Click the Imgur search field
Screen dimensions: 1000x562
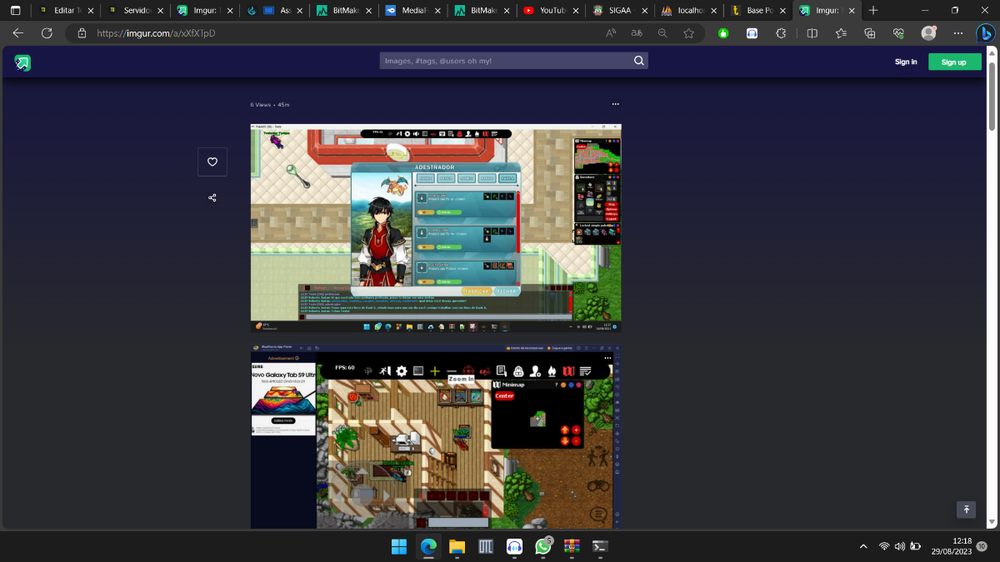tap(505, 61)
